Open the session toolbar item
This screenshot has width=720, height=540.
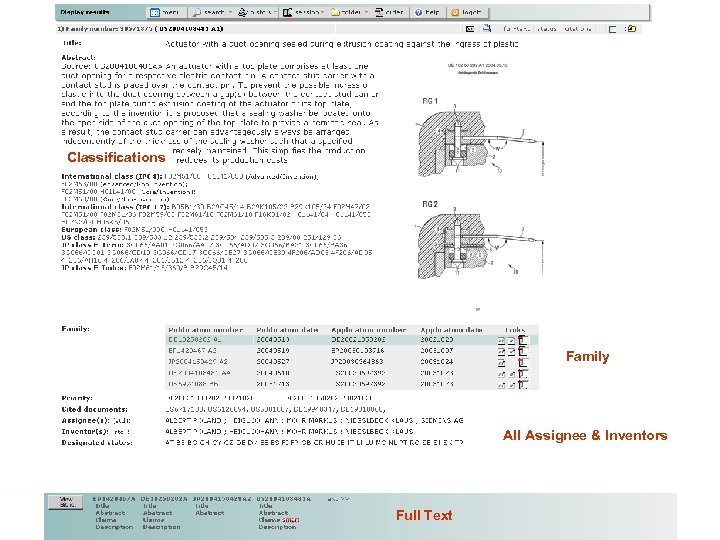pos(301,12)
